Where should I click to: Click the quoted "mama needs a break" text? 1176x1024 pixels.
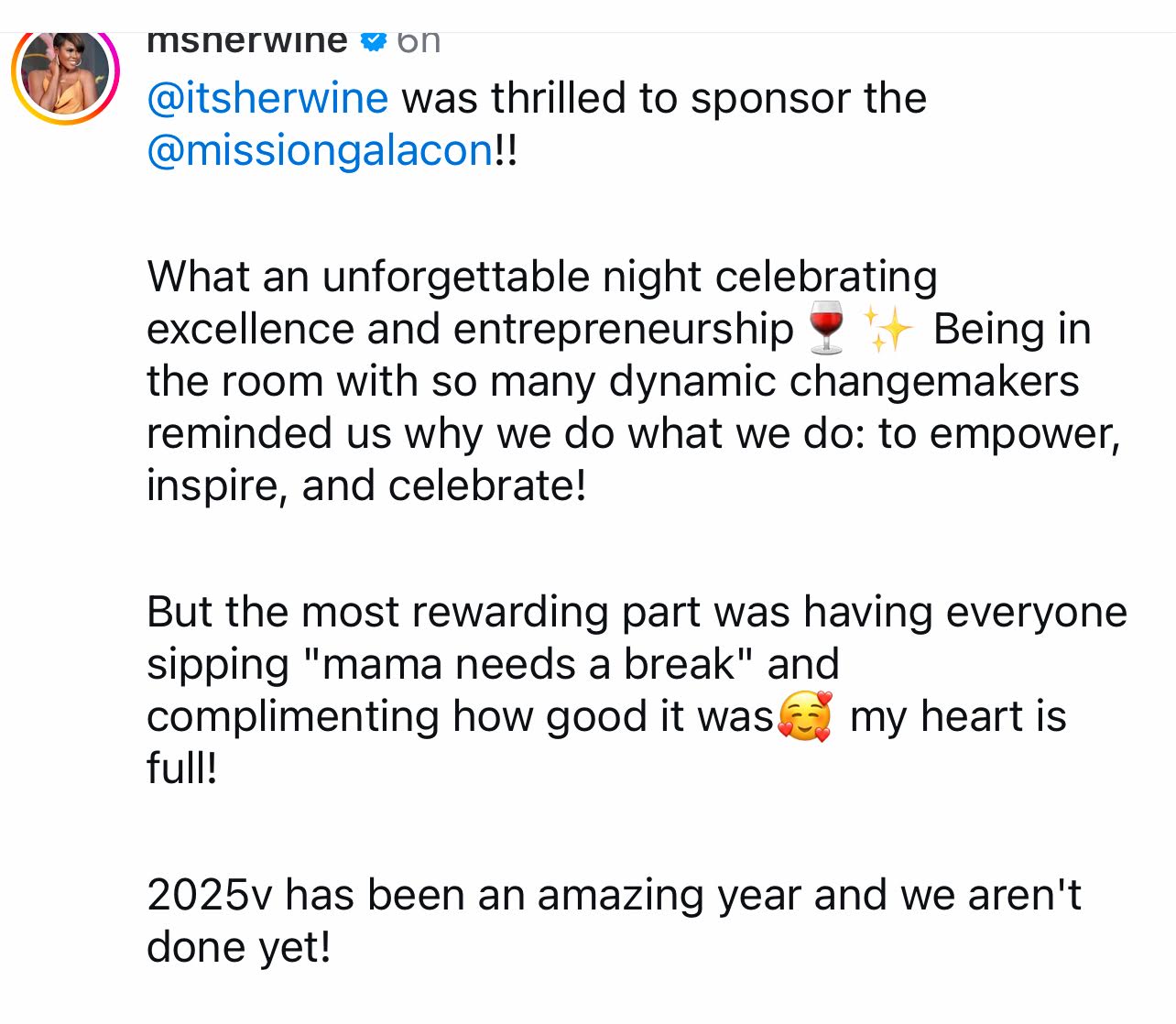coord(531,664)
